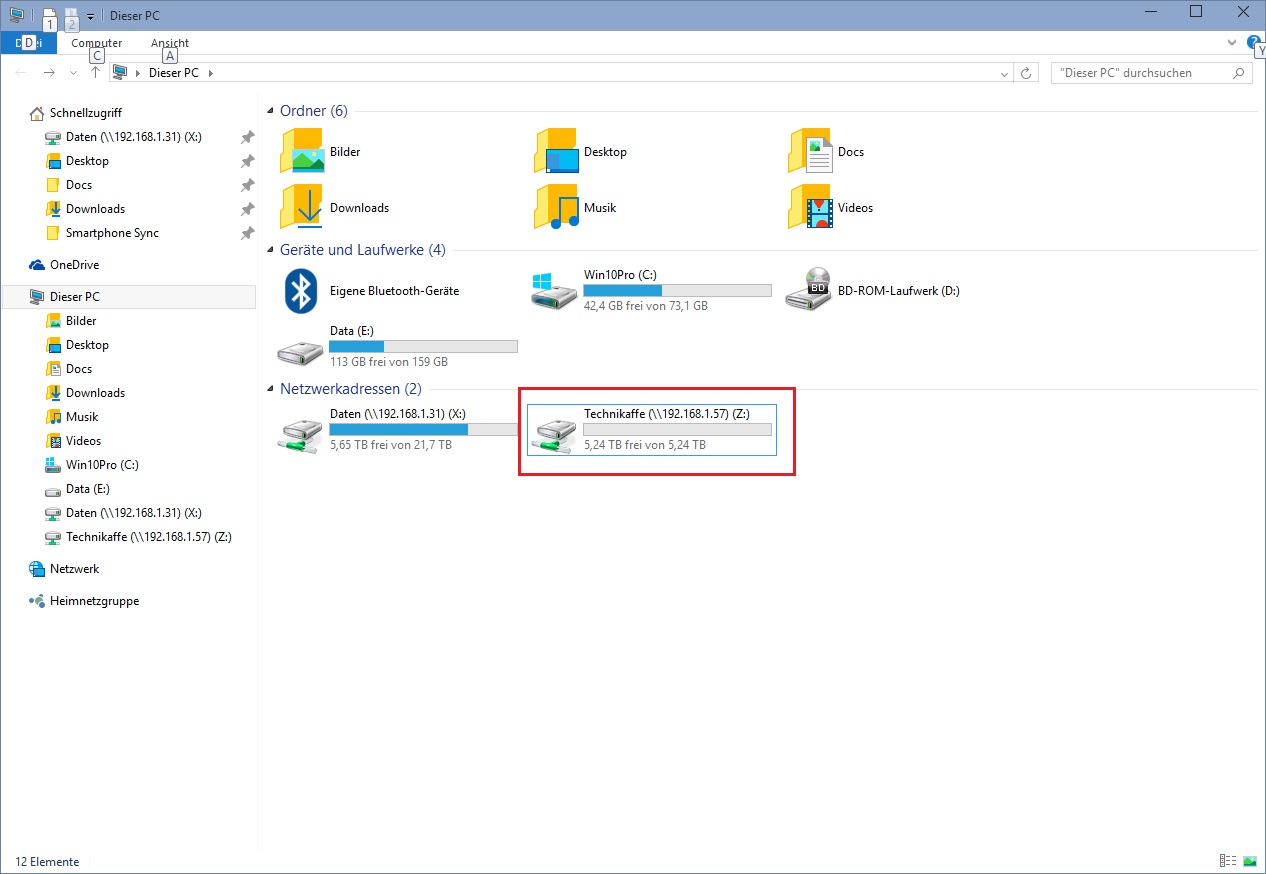
Task: Open the Desktop folder icon in Ordner
Action: click(x=556, y=152)
